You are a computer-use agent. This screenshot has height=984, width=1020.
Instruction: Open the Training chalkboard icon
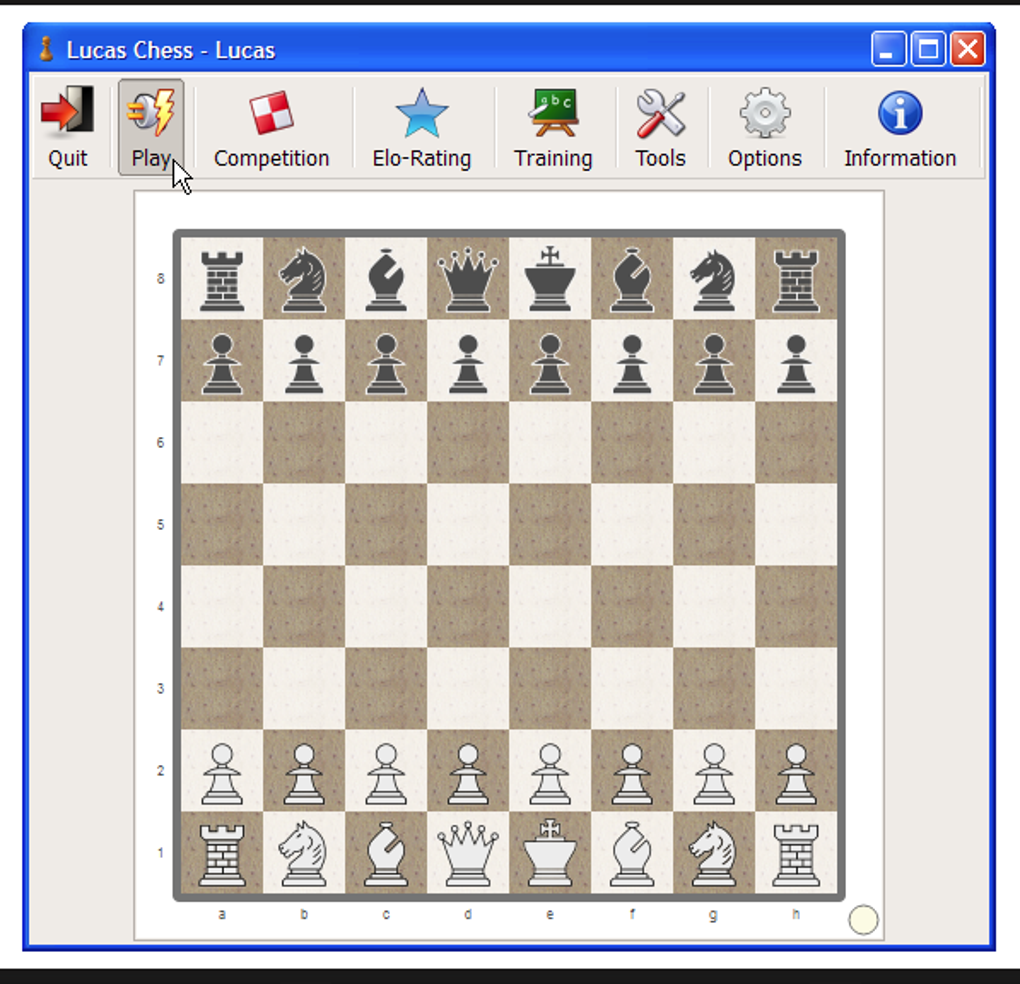coord(553,113)
